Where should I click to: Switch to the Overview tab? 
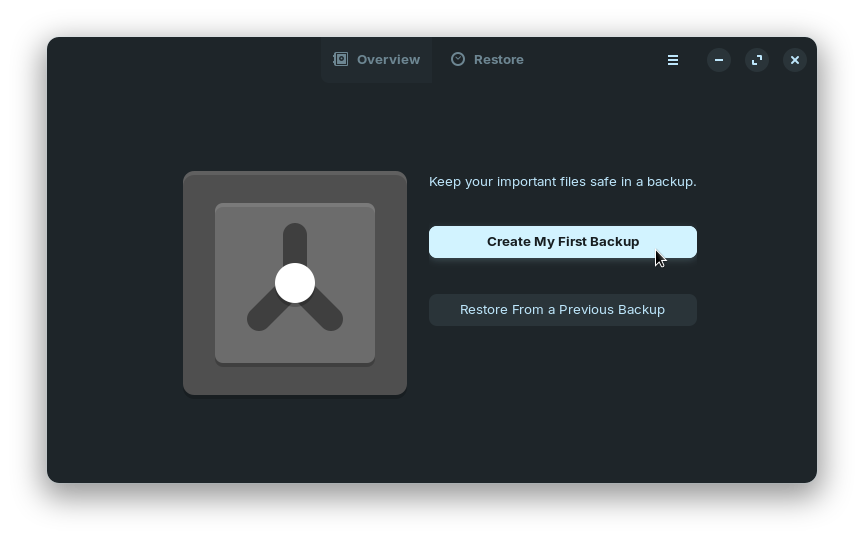[x=377, y=60]
